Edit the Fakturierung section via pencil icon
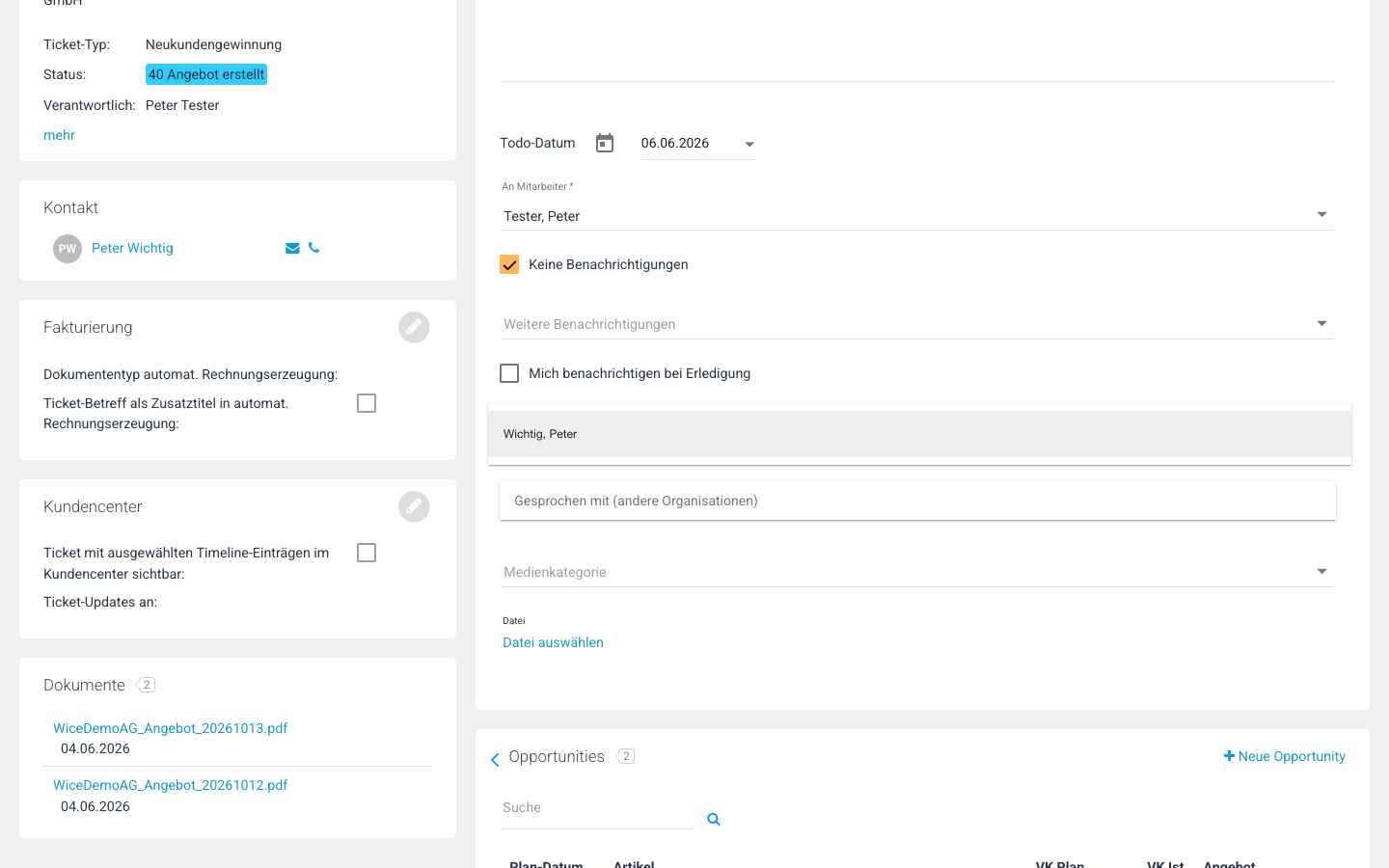Screen dimensions: 1389x868 414,327
